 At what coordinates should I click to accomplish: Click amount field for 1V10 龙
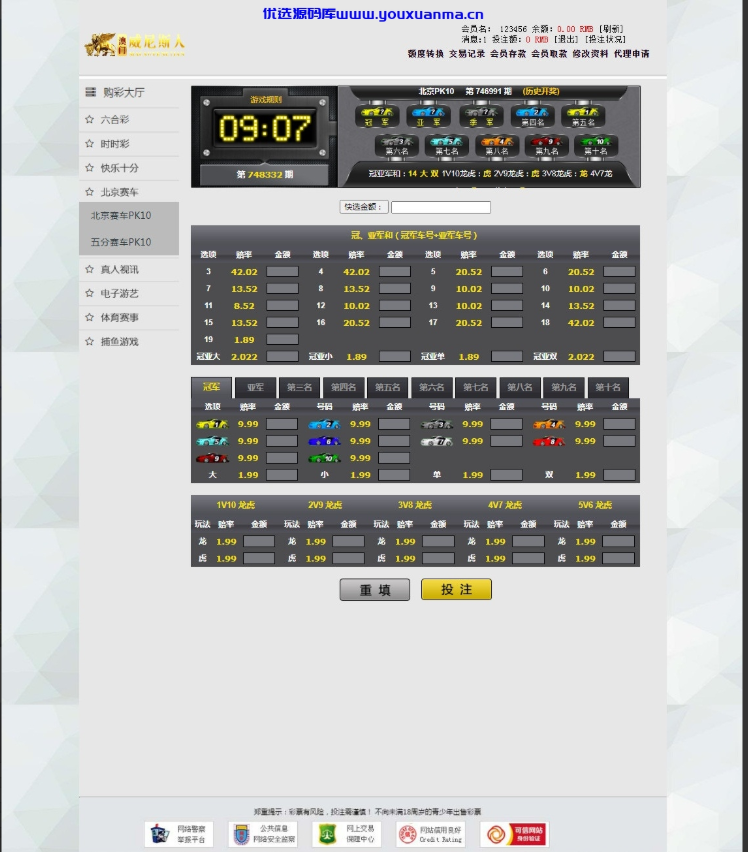click(259, 541)
